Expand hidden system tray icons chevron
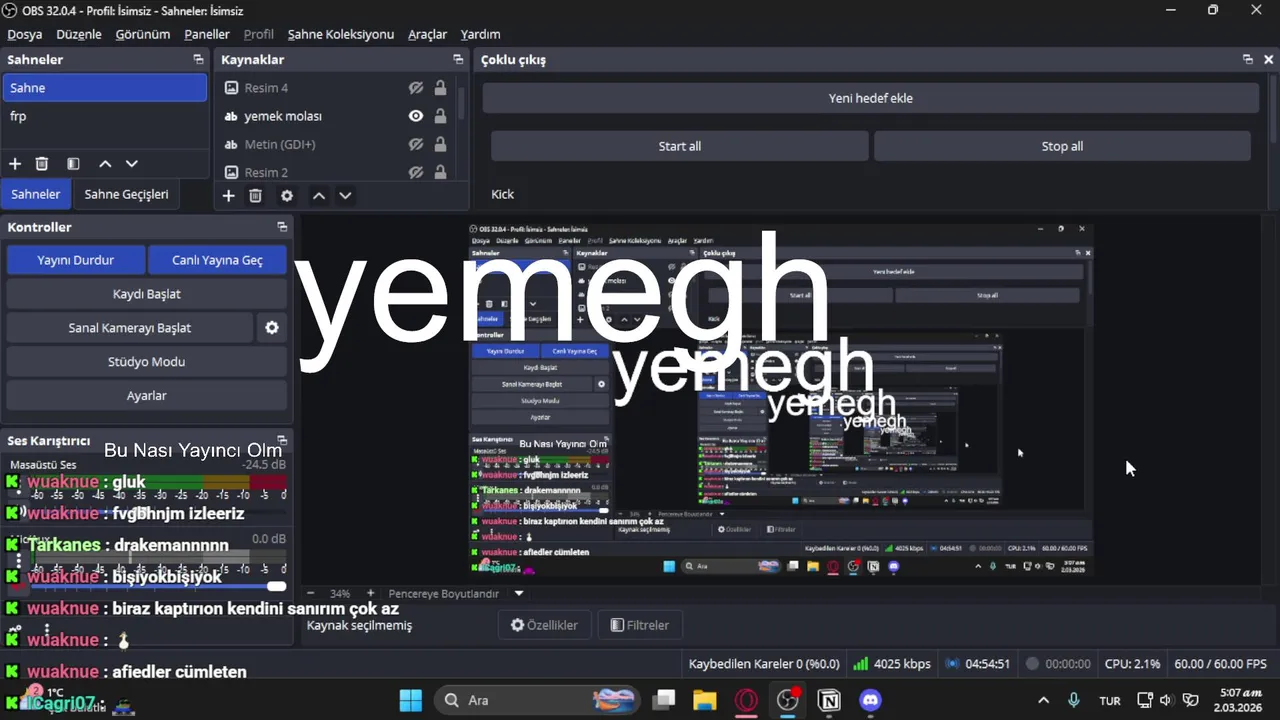 1043,700
